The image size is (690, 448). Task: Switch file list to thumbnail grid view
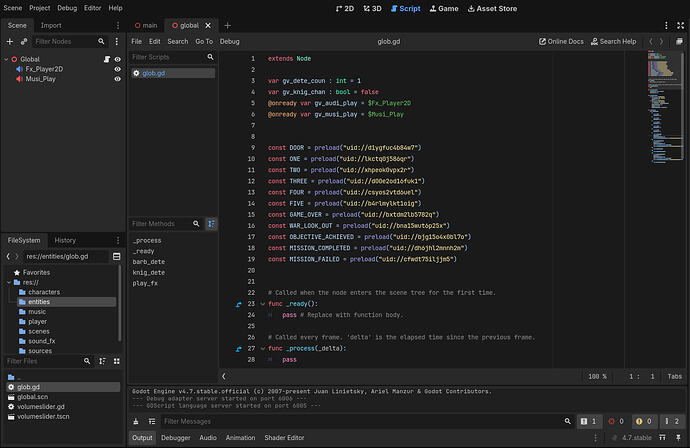[x=117, y=361]
